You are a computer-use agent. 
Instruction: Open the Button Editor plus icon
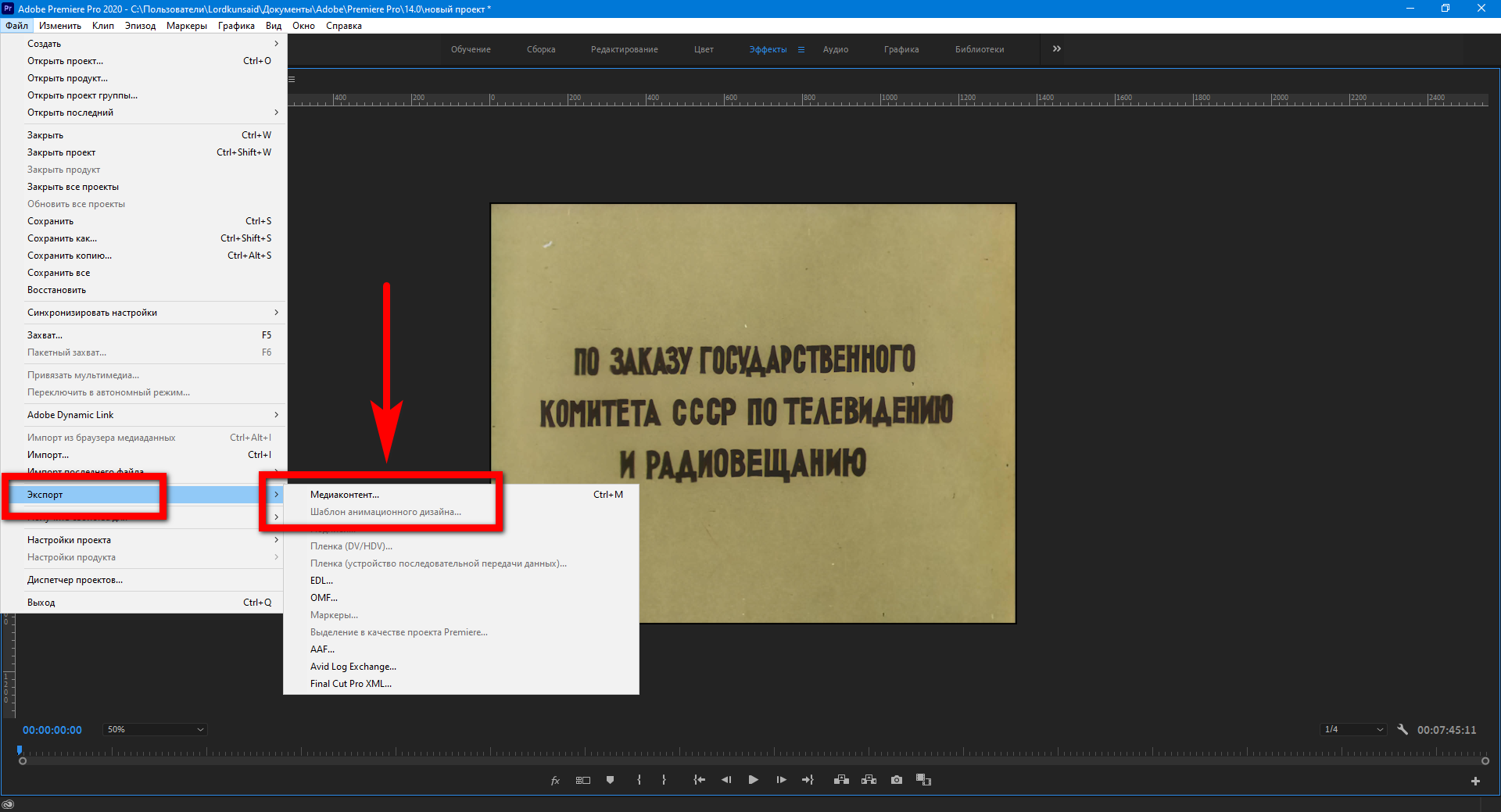(1475, 781)
